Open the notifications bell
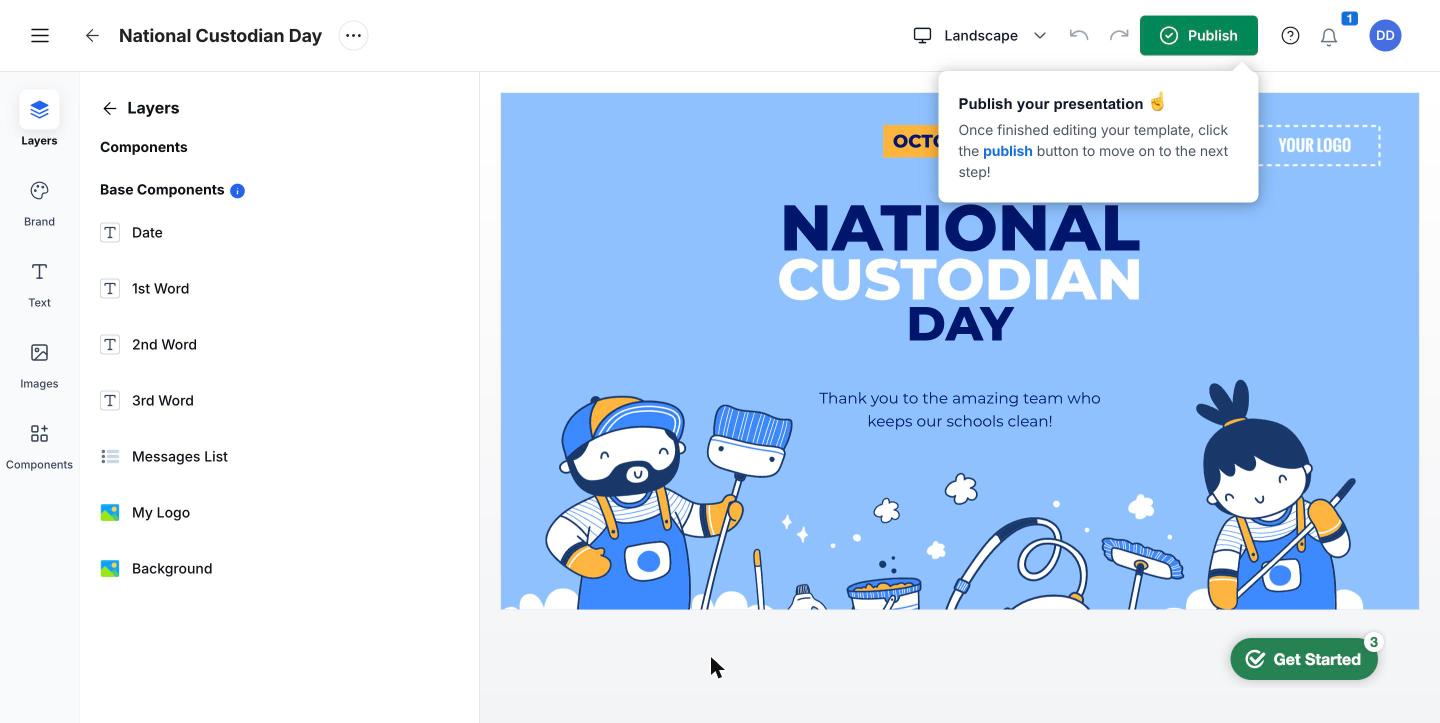Viewport: 1440px width, 723px height. click(1329, 37)
